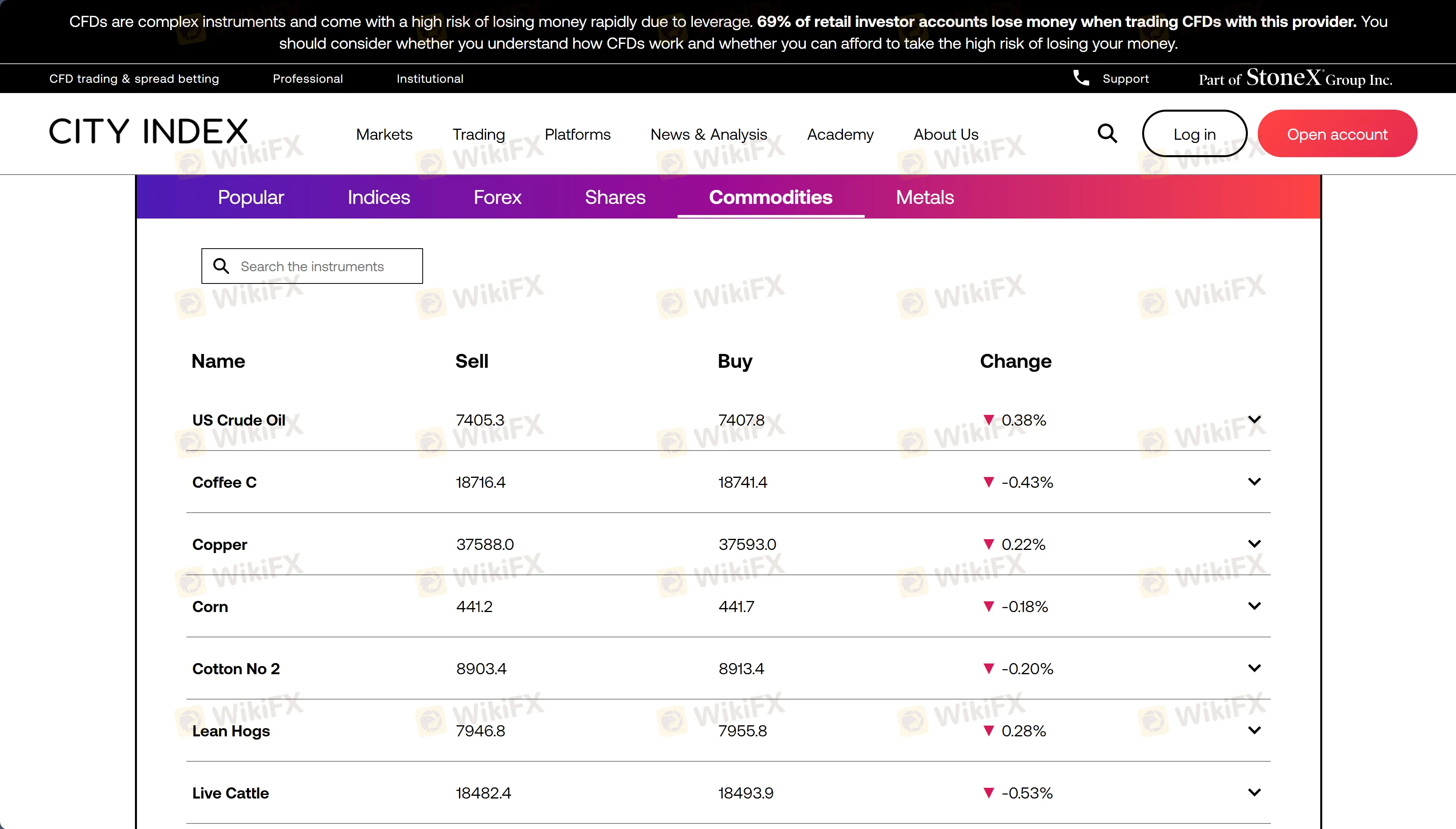Click Cotton No 2 buy price 8913.4

coord(741,669)
